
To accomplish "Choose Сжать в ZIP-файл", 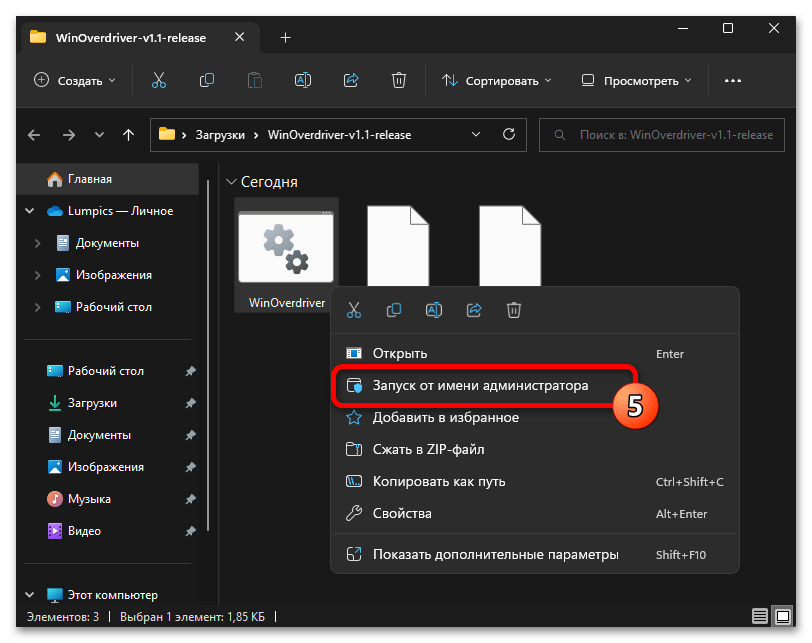I will [534, 449].
